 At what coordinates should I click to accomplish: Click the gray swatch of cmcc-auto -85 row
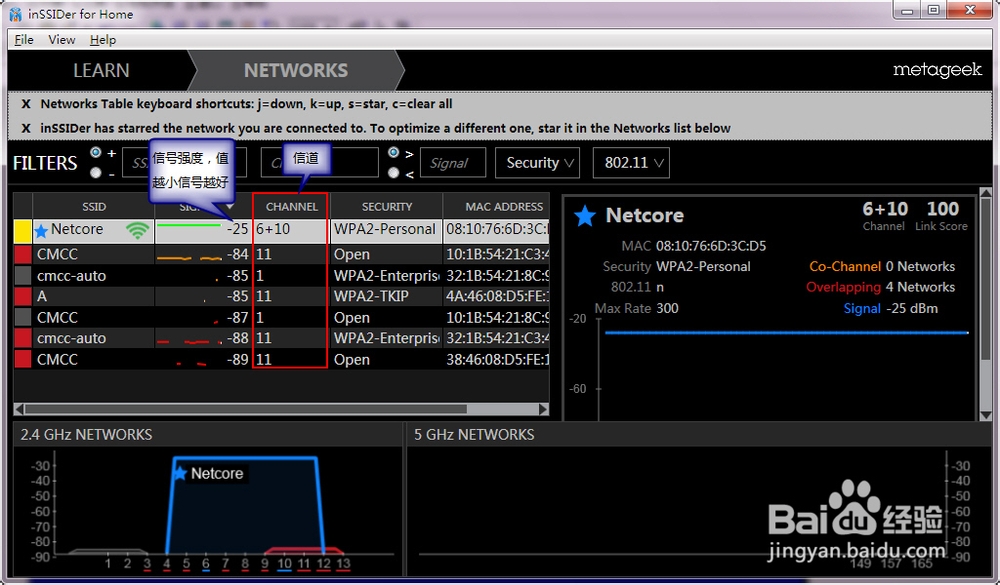point(23,276)
